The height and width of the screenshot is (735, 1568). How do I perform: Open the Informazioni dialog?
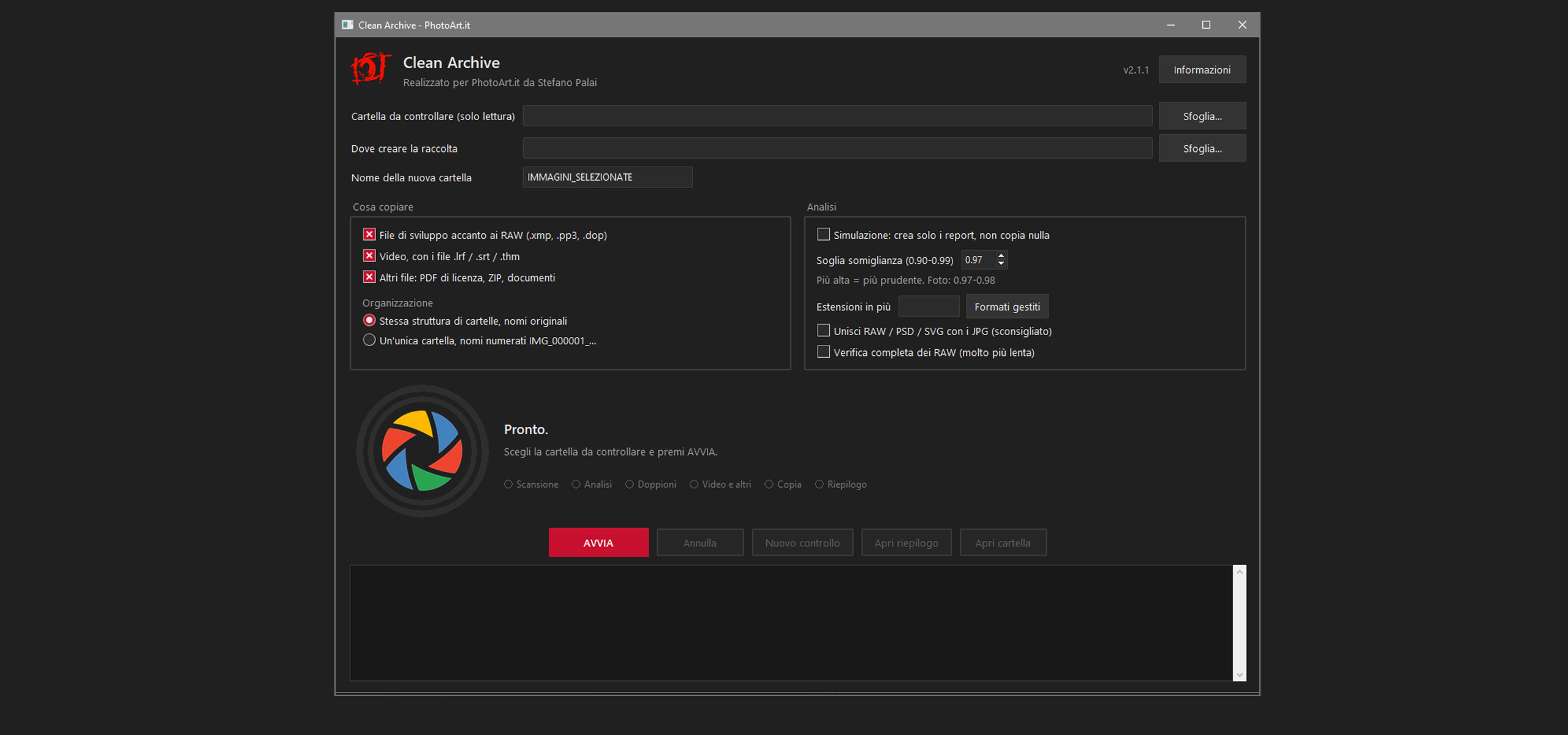click(x=1202, y=70)
